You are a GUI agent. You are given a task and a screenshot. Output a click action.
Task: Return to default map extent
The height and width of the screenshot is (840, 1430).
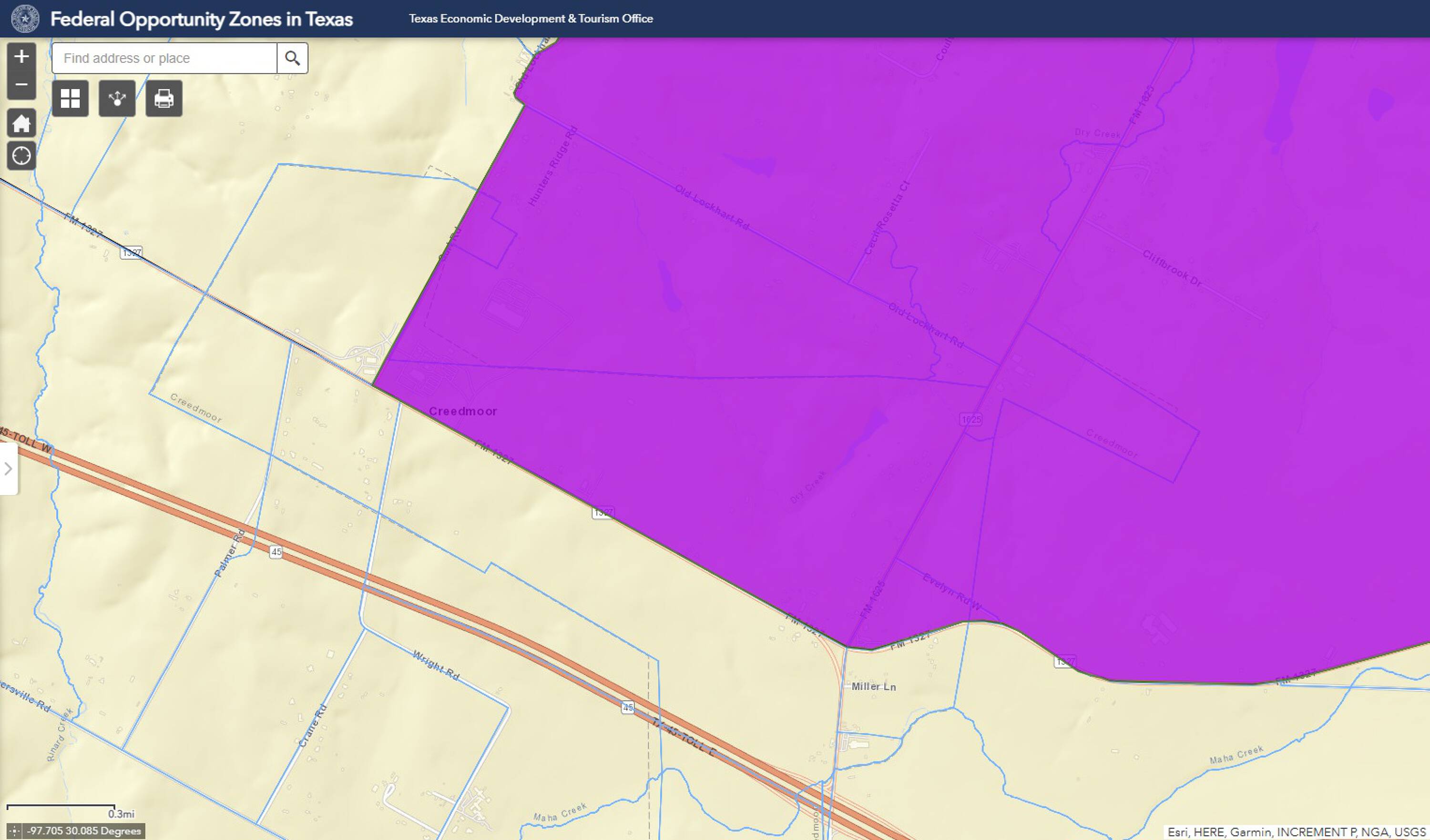tap(21, 123)
